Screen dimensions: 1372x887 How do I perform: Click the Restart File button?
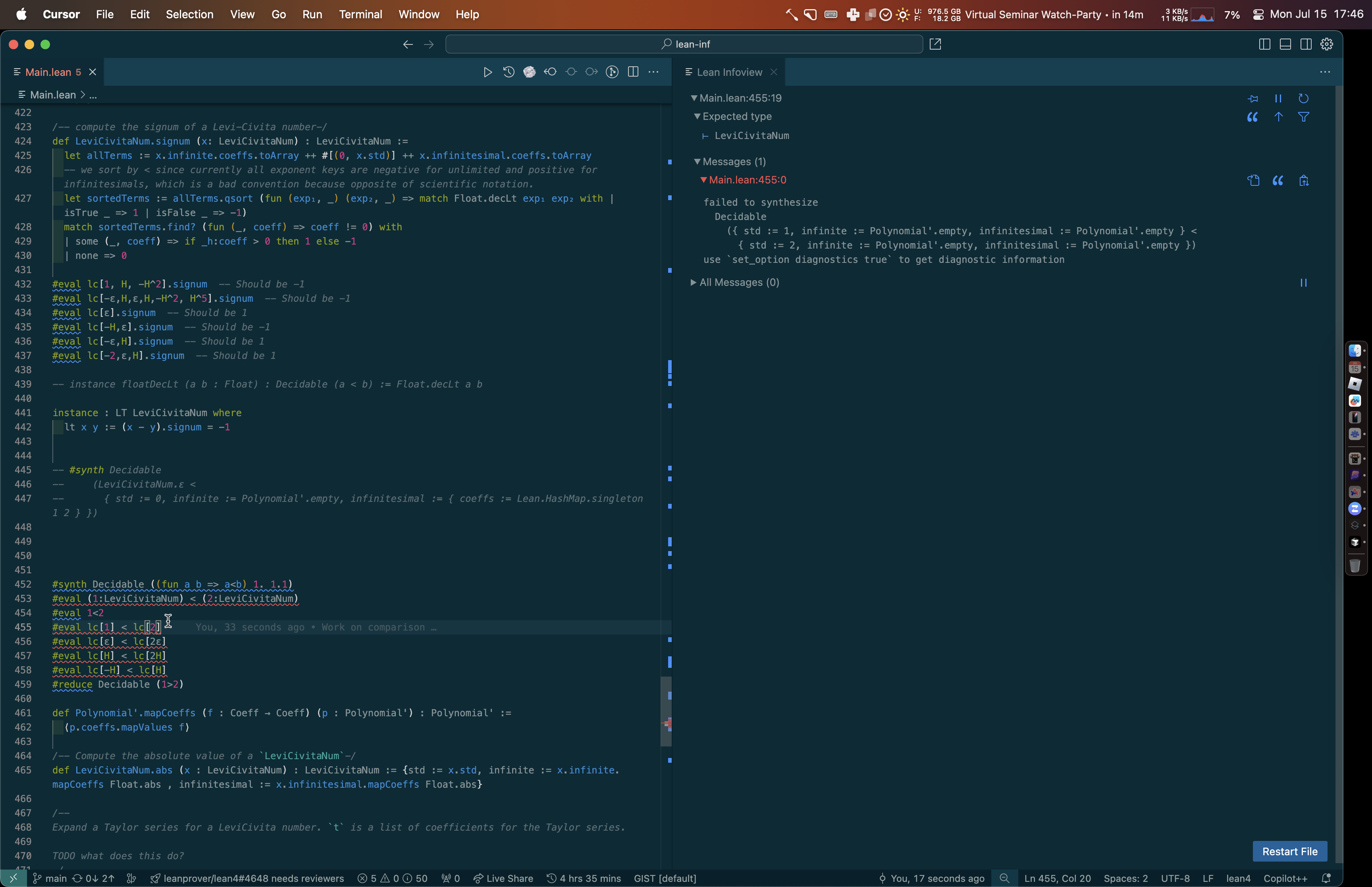coord(1290,851)
